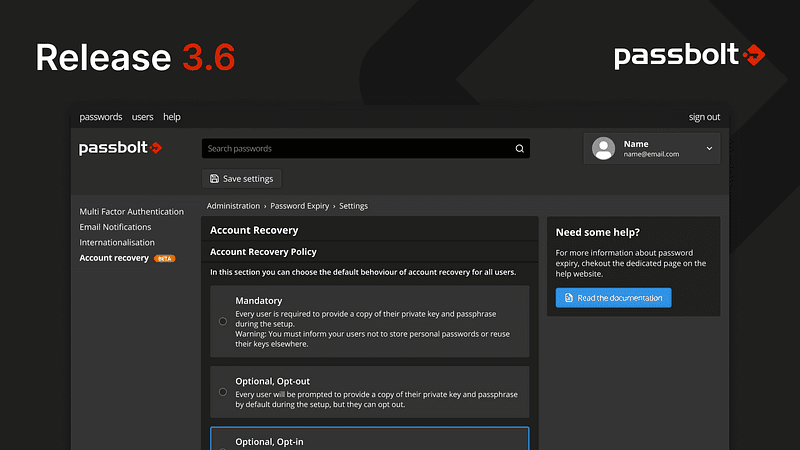
Task: Open the help menu item
Action: click(x=172, y=117)
